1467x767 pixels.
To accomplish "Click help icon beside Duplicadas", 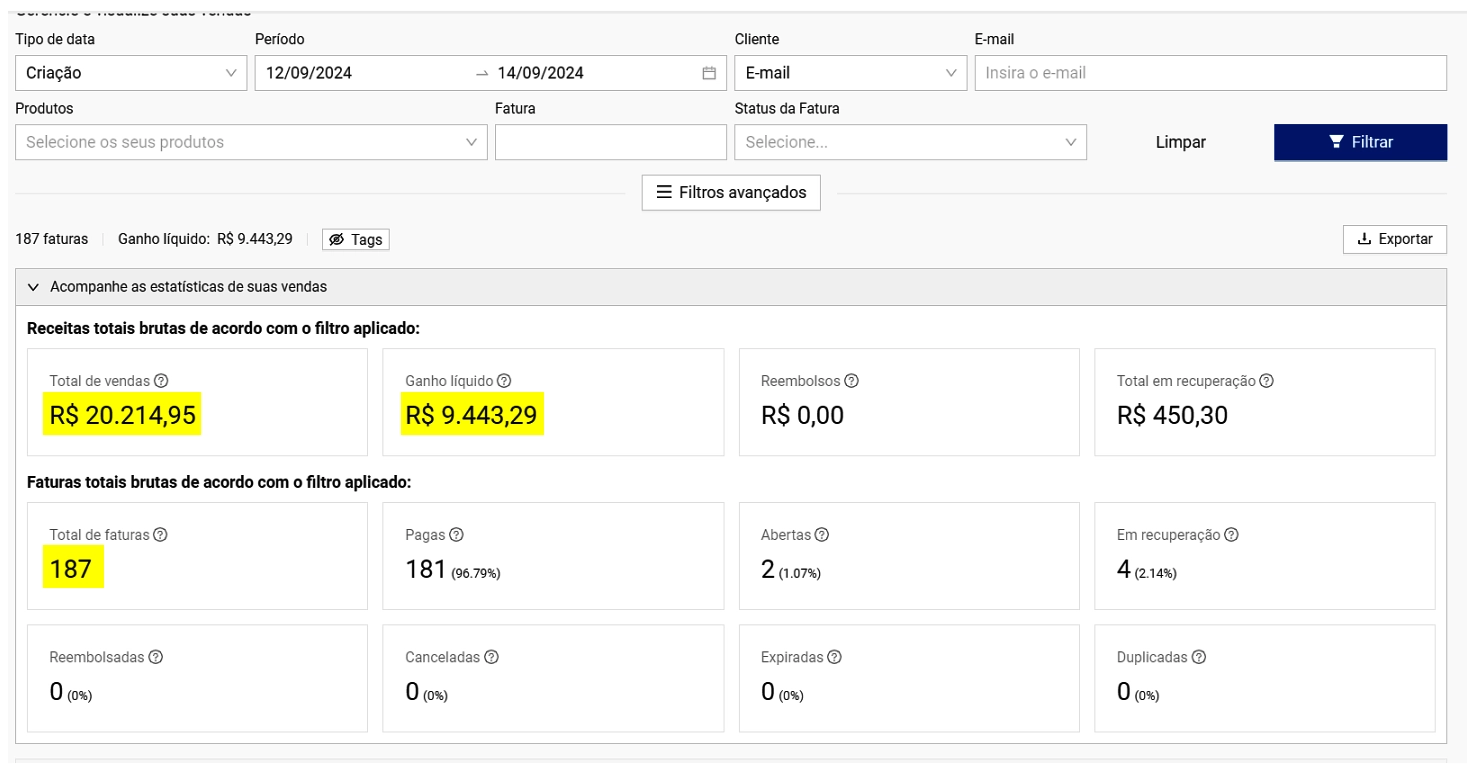I will point(1199,657).
